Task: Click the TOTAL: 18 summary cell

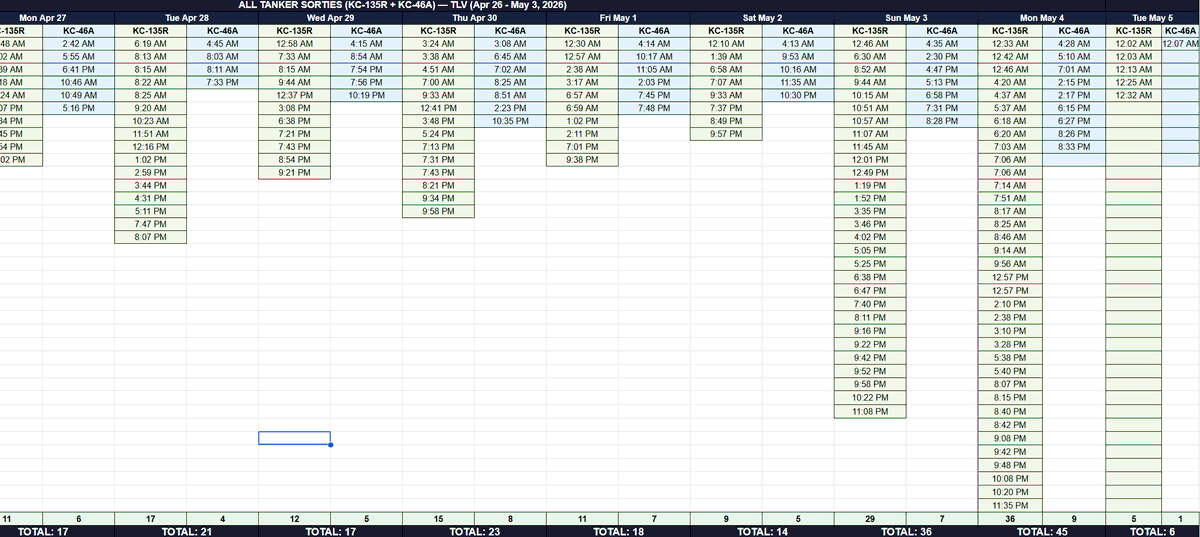Action: 618,532
